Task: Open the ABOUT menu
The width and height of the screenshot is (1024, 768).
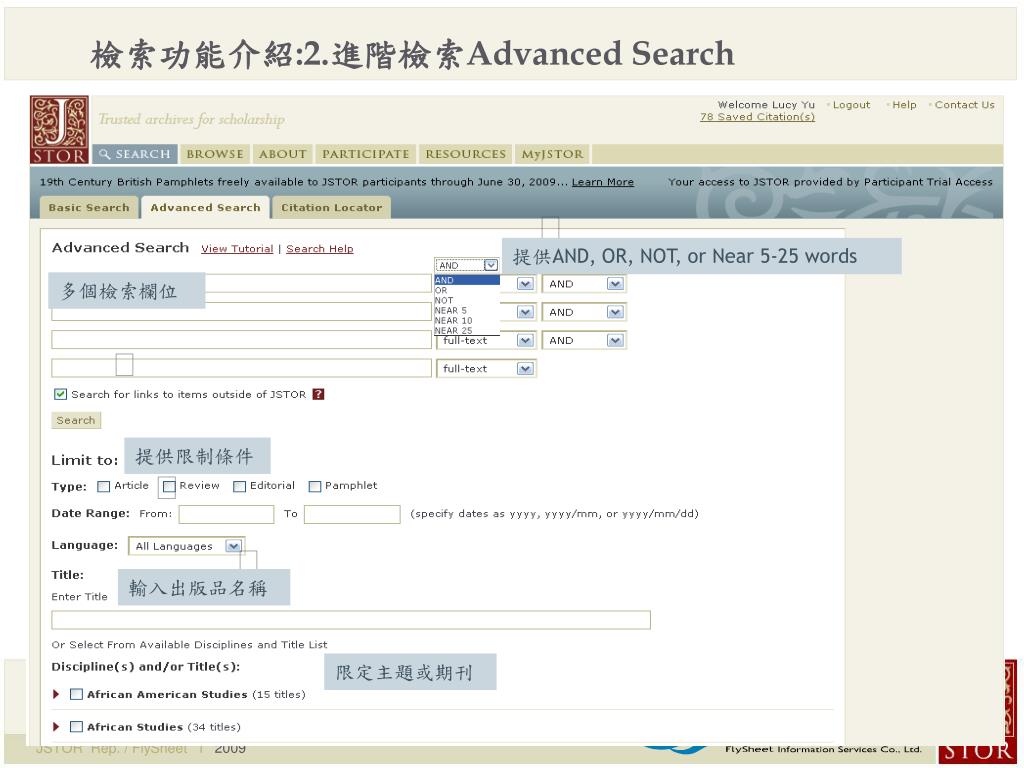Action: [x=282, y=154]
